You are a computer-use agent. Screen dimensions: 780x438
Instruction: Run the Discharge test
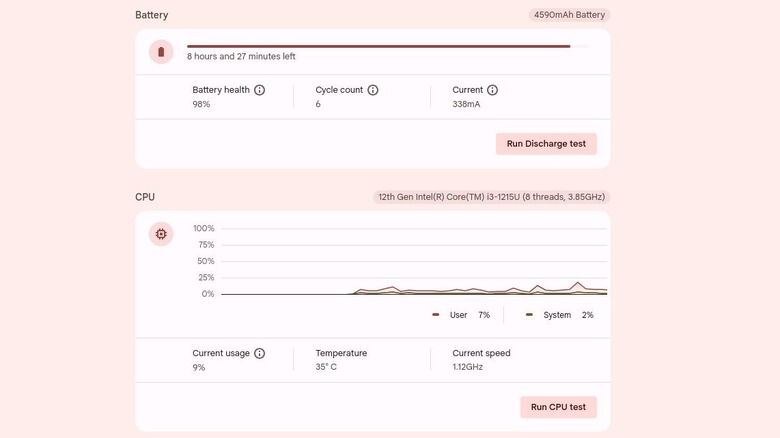pos(546,144)
